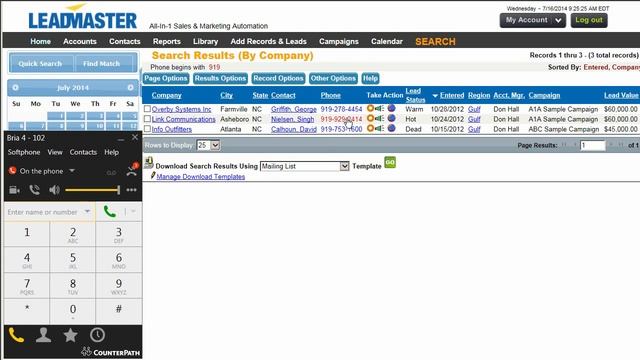
Task: Open the Overby Systems Inc company link
Action: (182, 109)
